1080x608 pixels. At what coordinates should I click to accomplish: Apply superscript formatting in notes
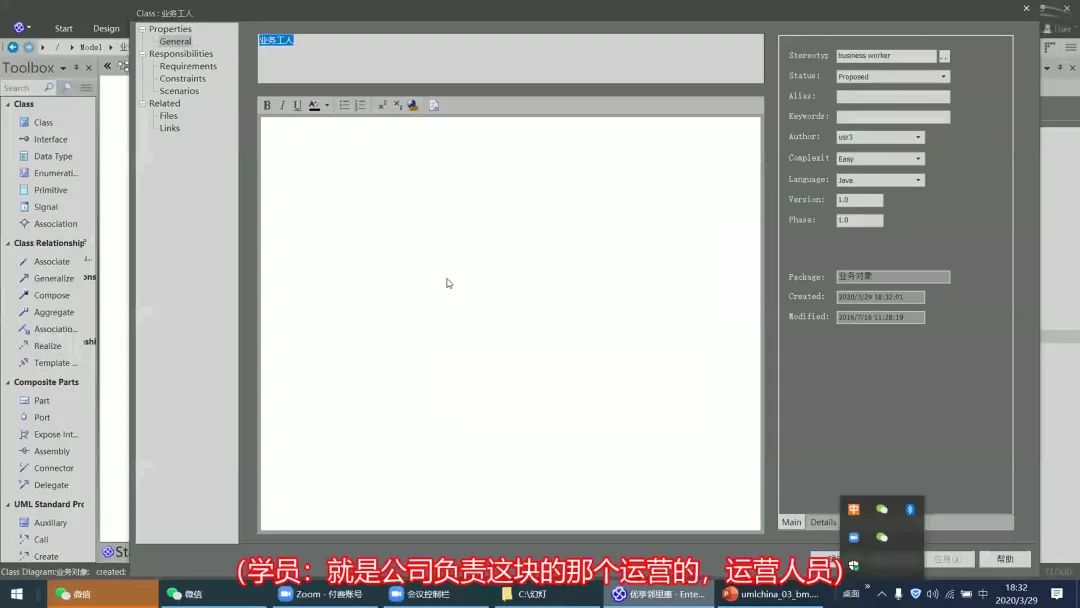point(382,105)
